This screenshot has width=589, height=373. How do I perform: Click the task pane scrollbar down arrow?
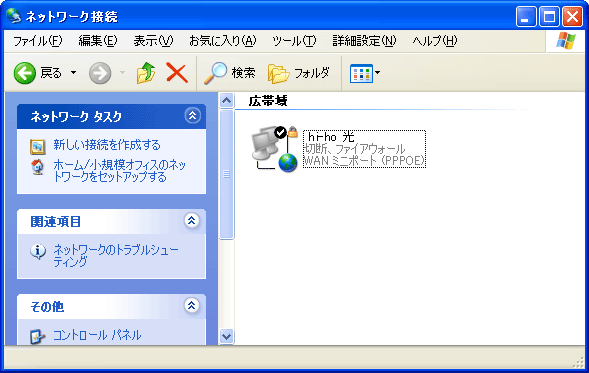[x=227, y=336]
